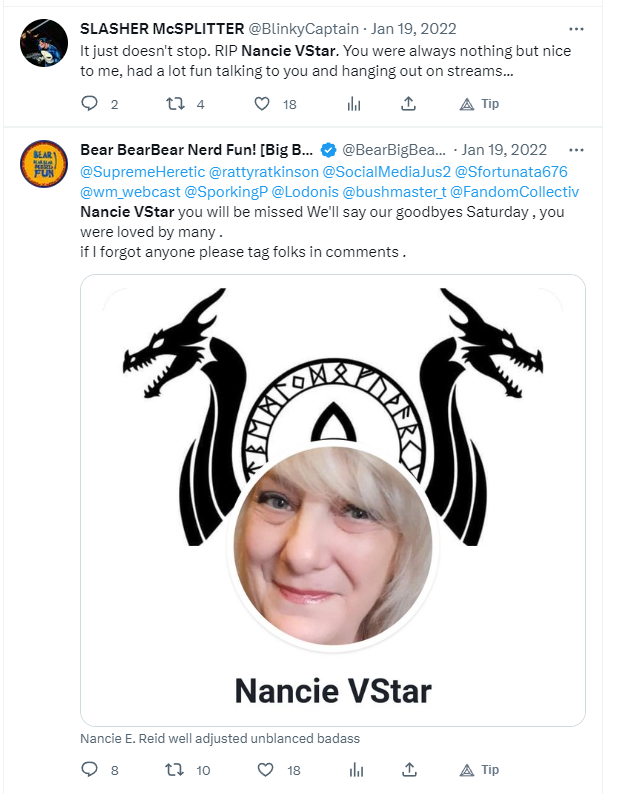Image resolution: width=619 pixels, height=794 pixels.
Task: Share the BlinkyCaptain tweet
Action: (408, 104)
